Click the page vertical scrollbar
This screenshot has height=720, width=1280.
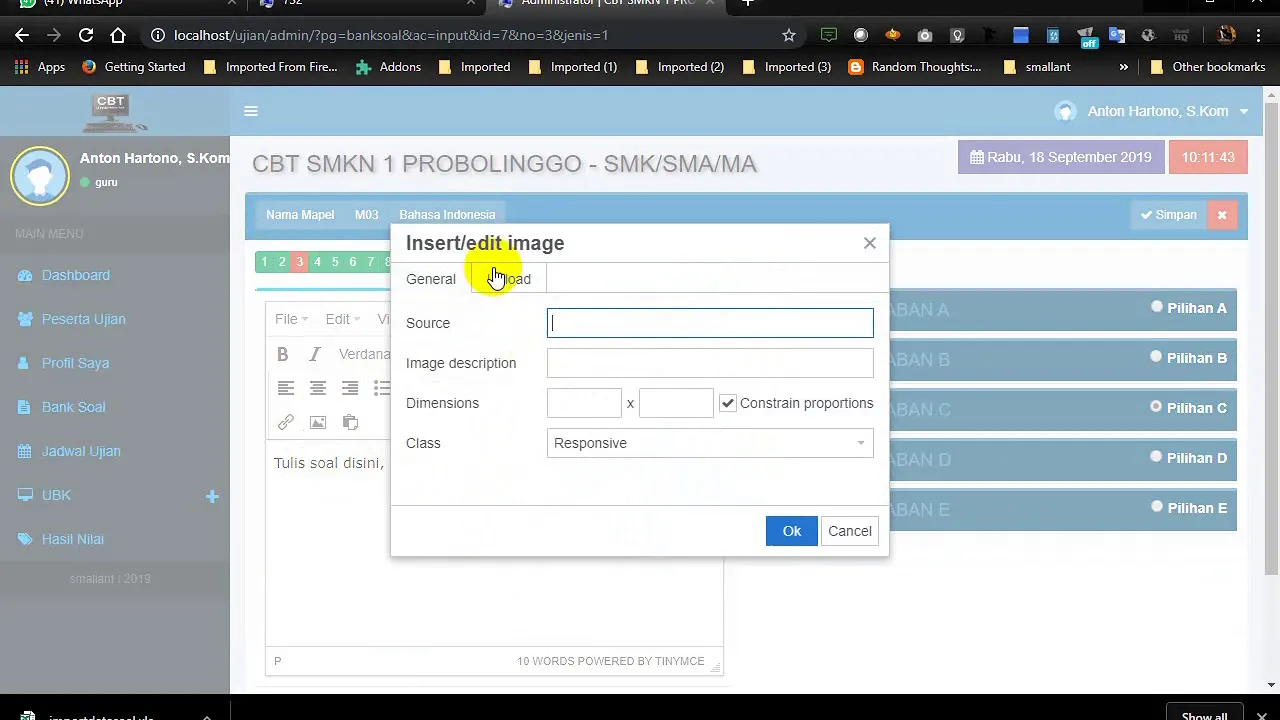pyautogui.click(x=1271, y=340)
